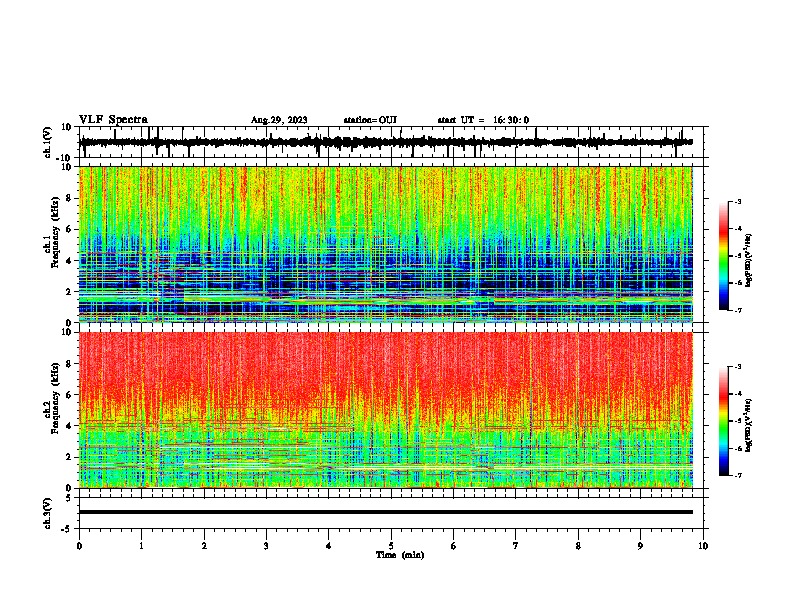Click the -7 label on the ch.1 color bar
This screenshot has width=792, height=612.
pyautogui.click(x=737, y=310)
